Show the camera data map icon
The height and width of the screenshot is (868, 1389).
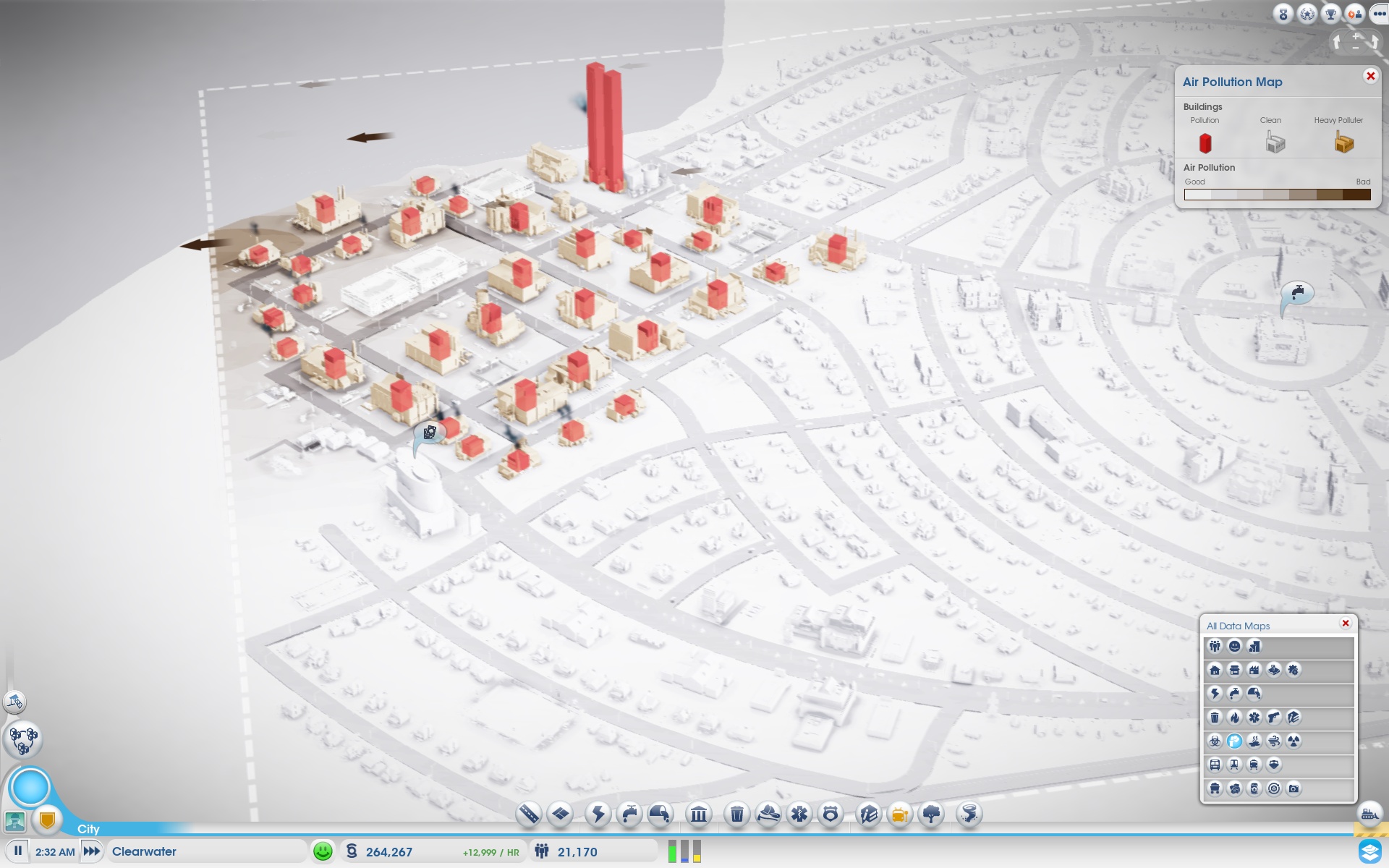coord(1294,788)
